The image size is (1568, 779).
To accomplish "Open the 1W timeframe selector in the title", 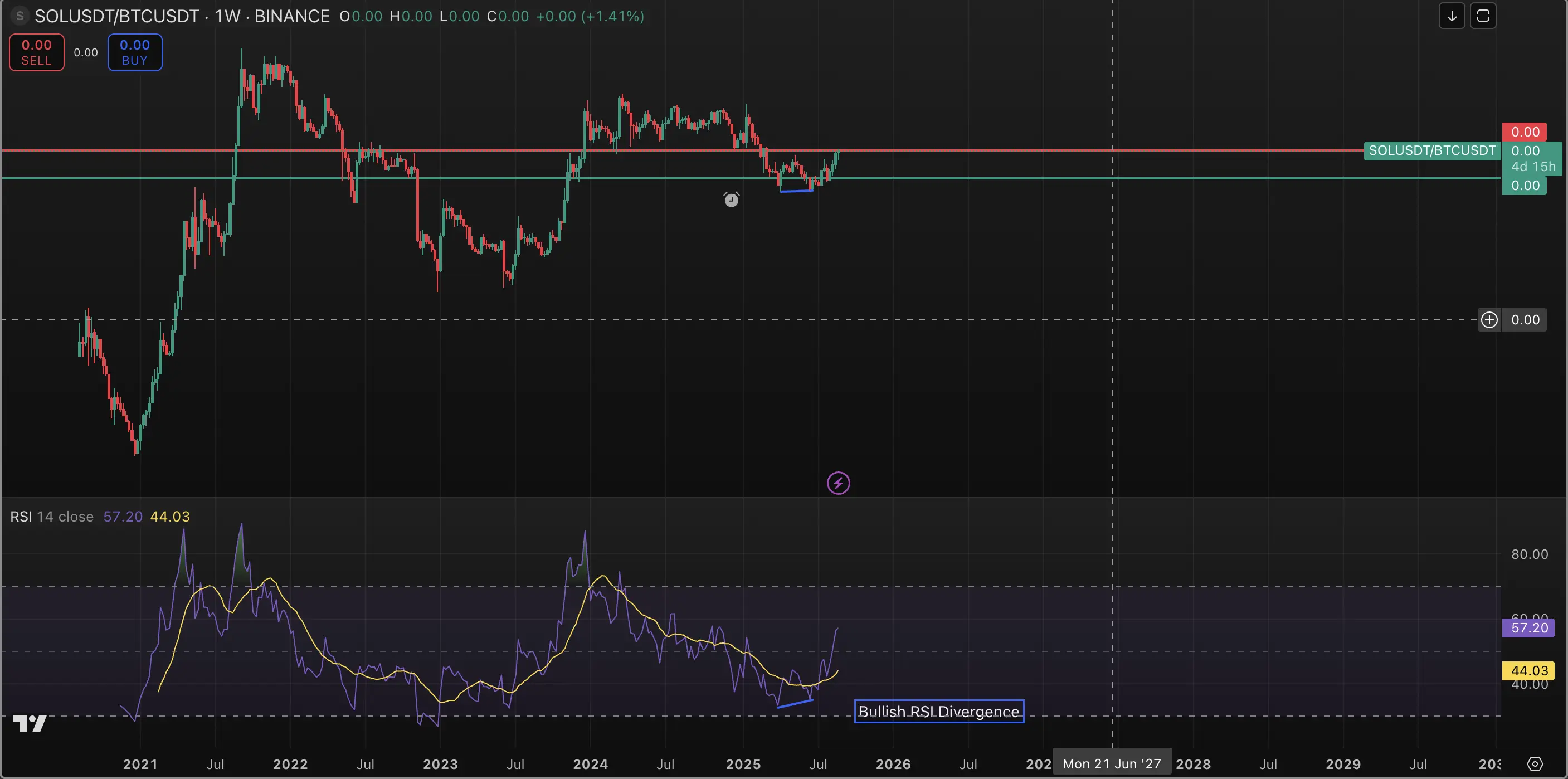I will pyautogui.click(x=225, y=16).
